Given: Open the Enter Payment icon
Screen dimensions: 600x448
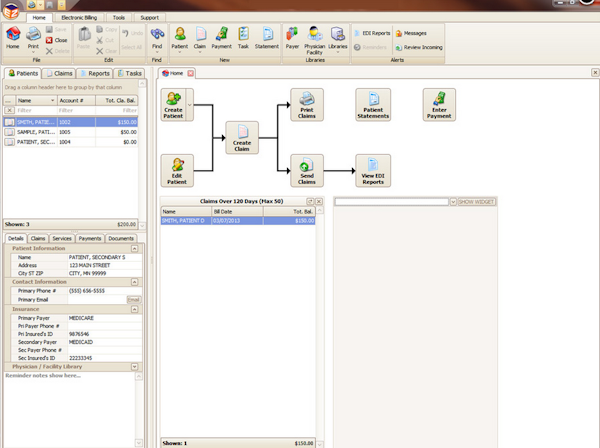Looking at the screenshot, I should pos(438,104).
